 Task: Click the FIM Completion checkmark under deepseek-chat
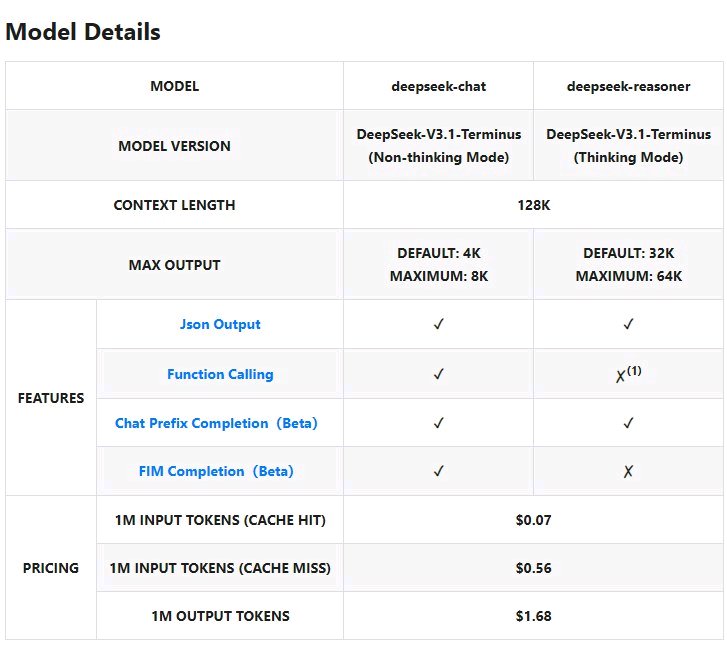[x=438, y=471]
